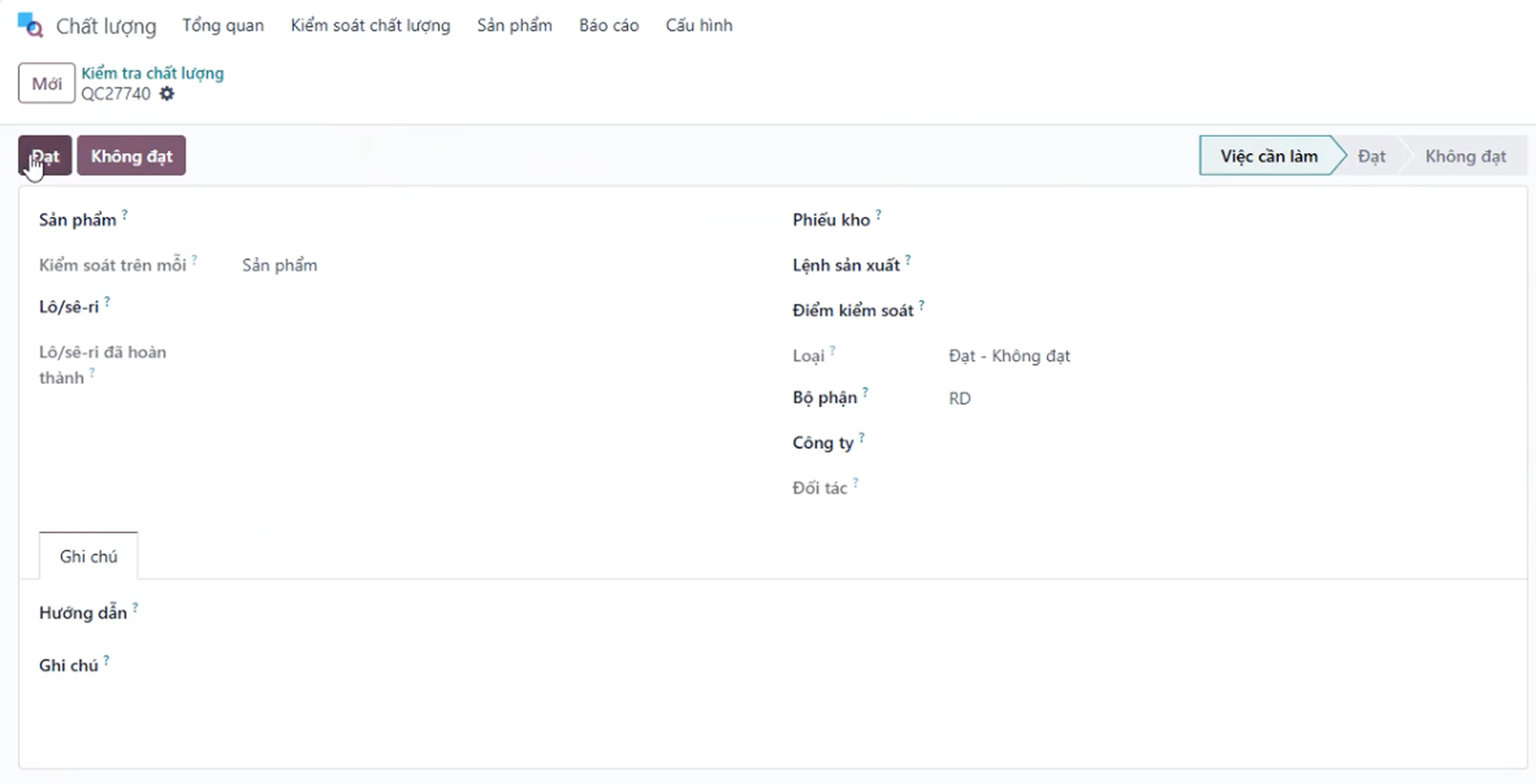Image resolution: width=1536 pixels, height=784 pixels.
Task: Click the help mark beside Lệnh sản xuất
Action: tap(908, 260)
